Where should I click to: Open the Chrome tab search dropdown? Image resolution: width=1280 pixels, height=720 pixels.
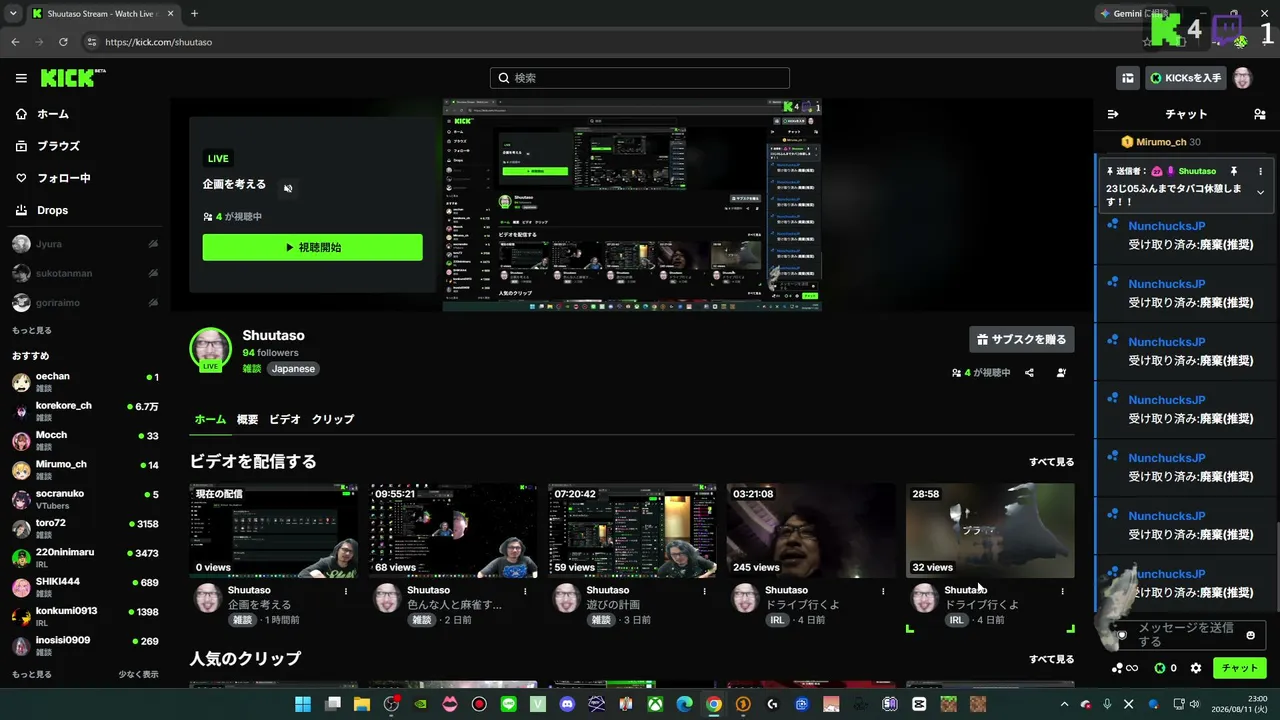tap(14, 14)
